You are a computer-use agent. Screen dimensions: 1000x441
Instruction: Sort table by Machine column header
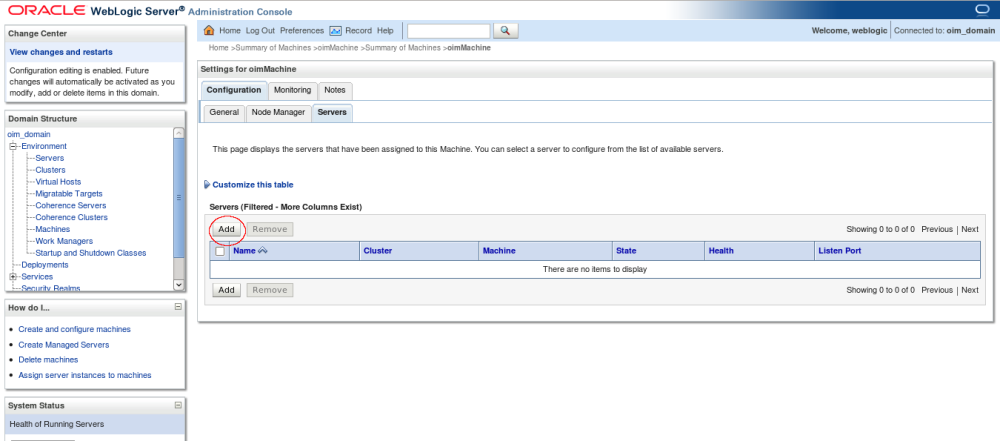tap(499, 251)
